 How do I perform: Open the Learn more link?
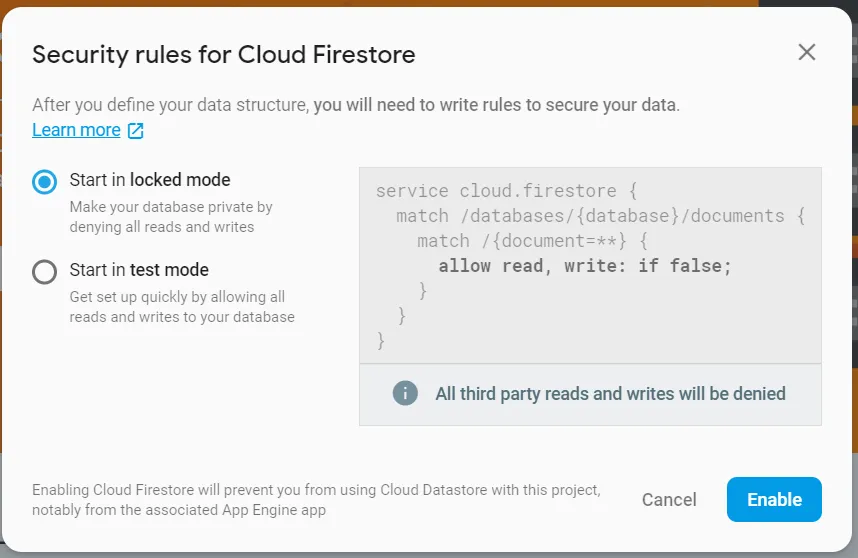(76, 130)
